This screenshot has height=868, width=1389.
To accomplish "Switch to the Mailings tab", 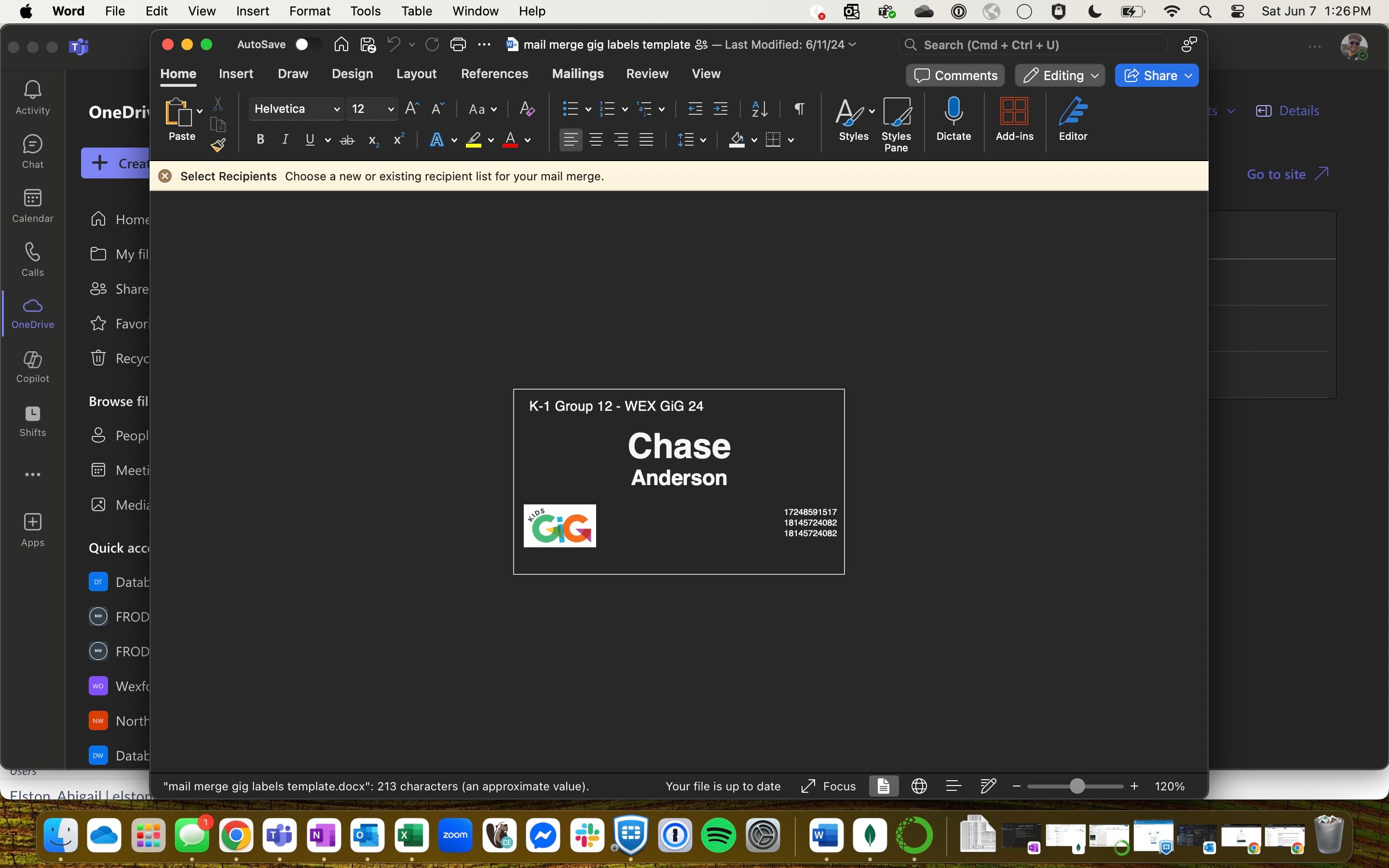I will click(x=577, y=73).
